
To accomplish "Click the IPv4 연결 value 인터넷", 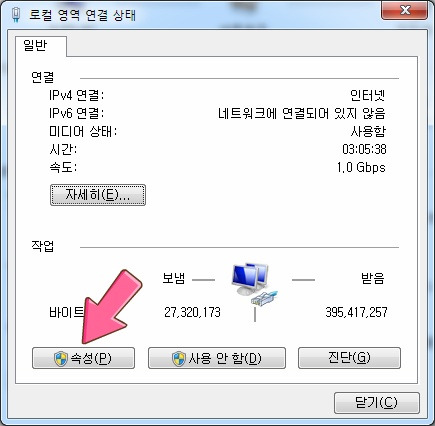I will tap(368, 96).
